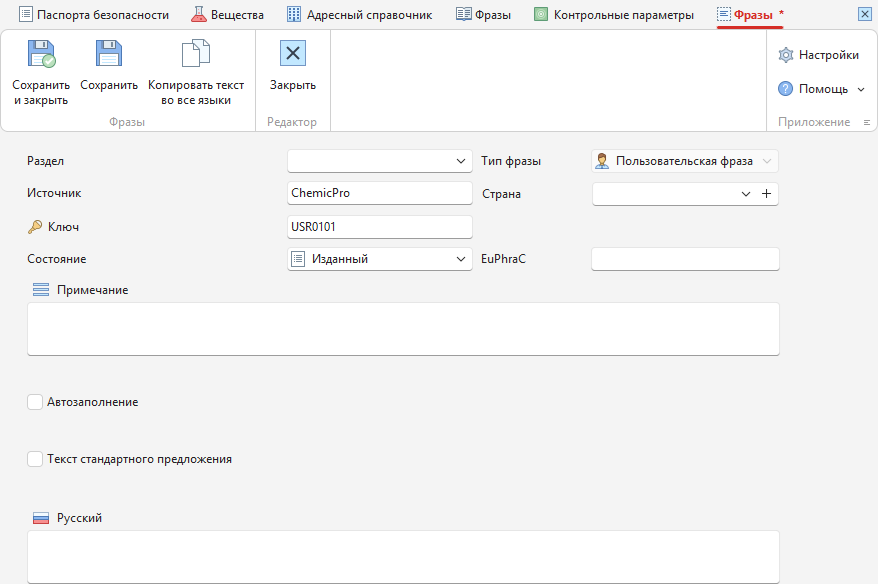Click inside the Русский phrase text area
This screenshot has width=878, height=584.
click(403, 557)
